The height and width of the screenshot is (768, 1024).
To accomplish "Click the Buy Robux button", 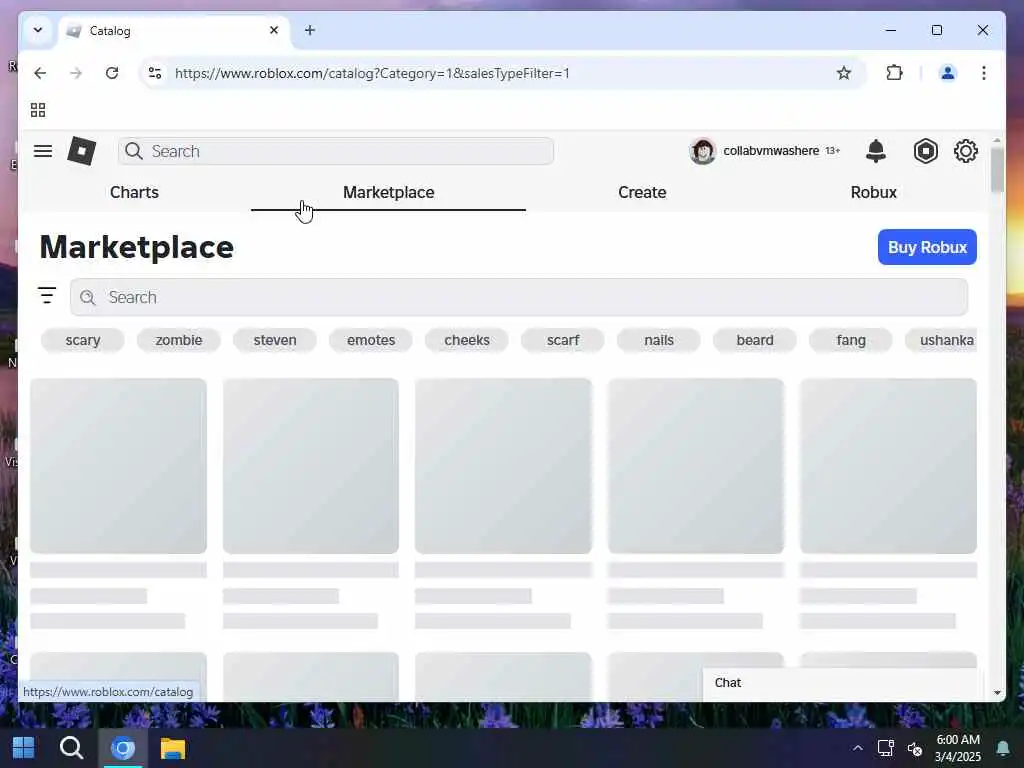I will click(927, 247).
